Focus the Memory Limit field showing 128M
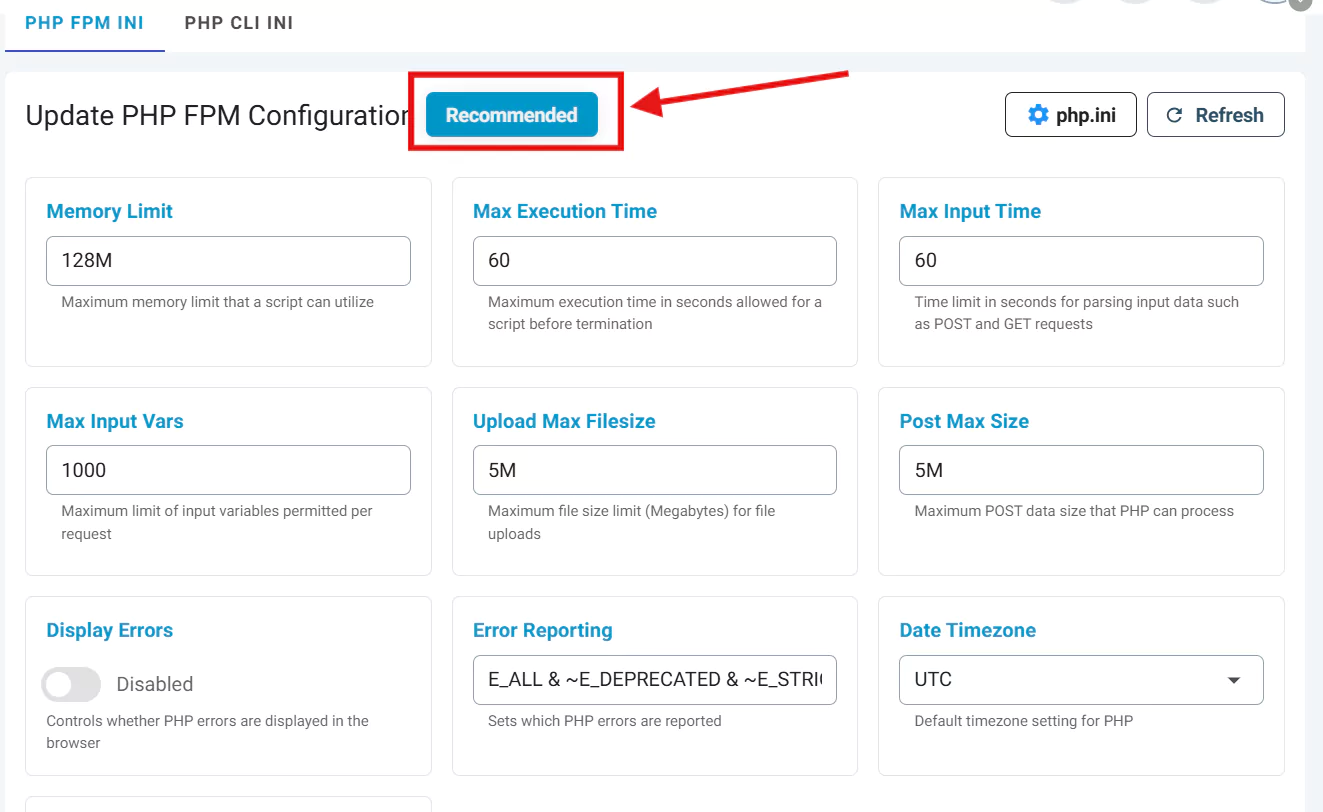The width and height of the screenshot is (1323, 812). (x=228, y=261)
